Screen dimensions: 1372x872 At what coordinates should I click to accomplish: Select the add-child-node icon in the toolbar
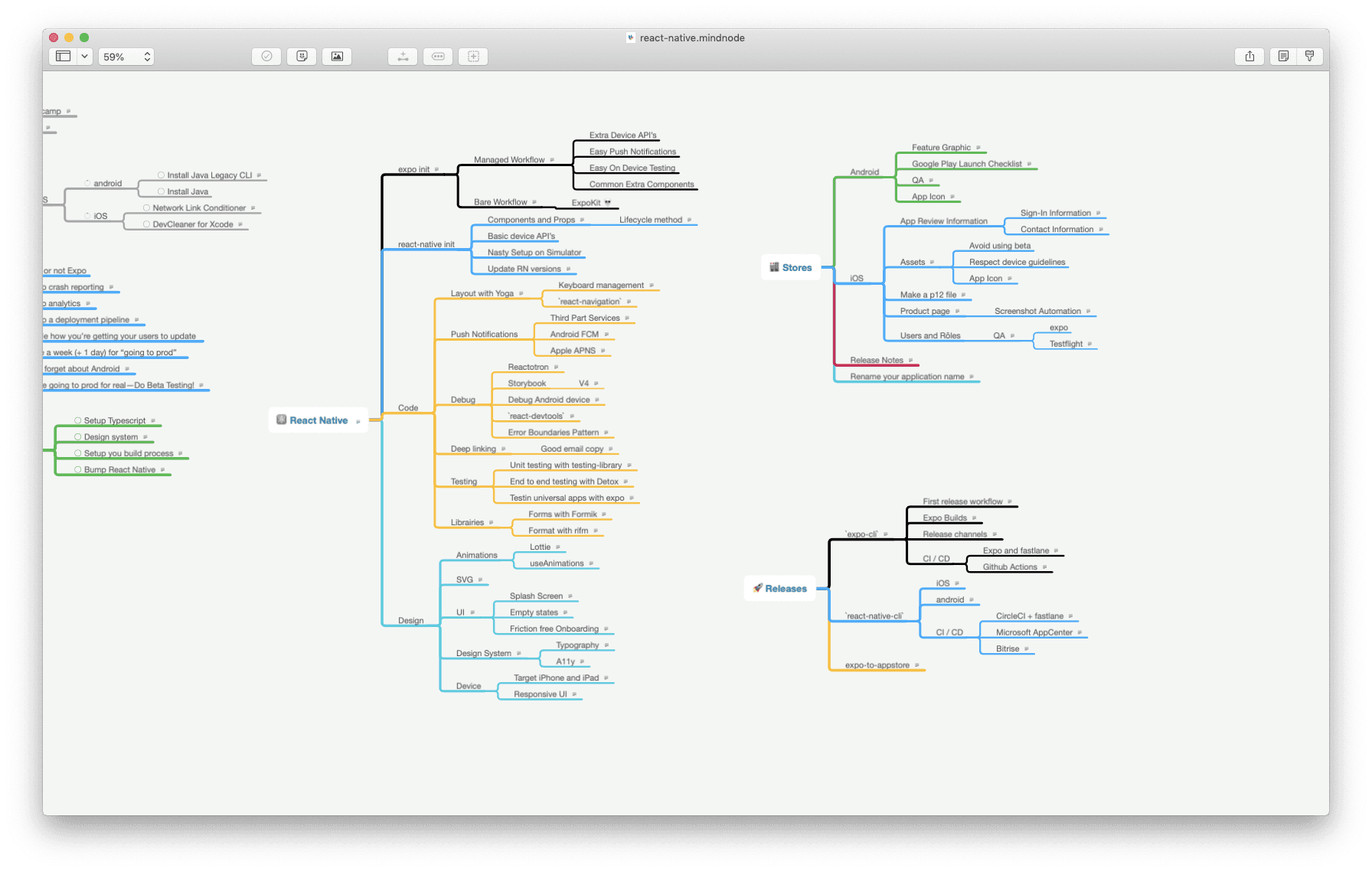click(x=402, y=56)
